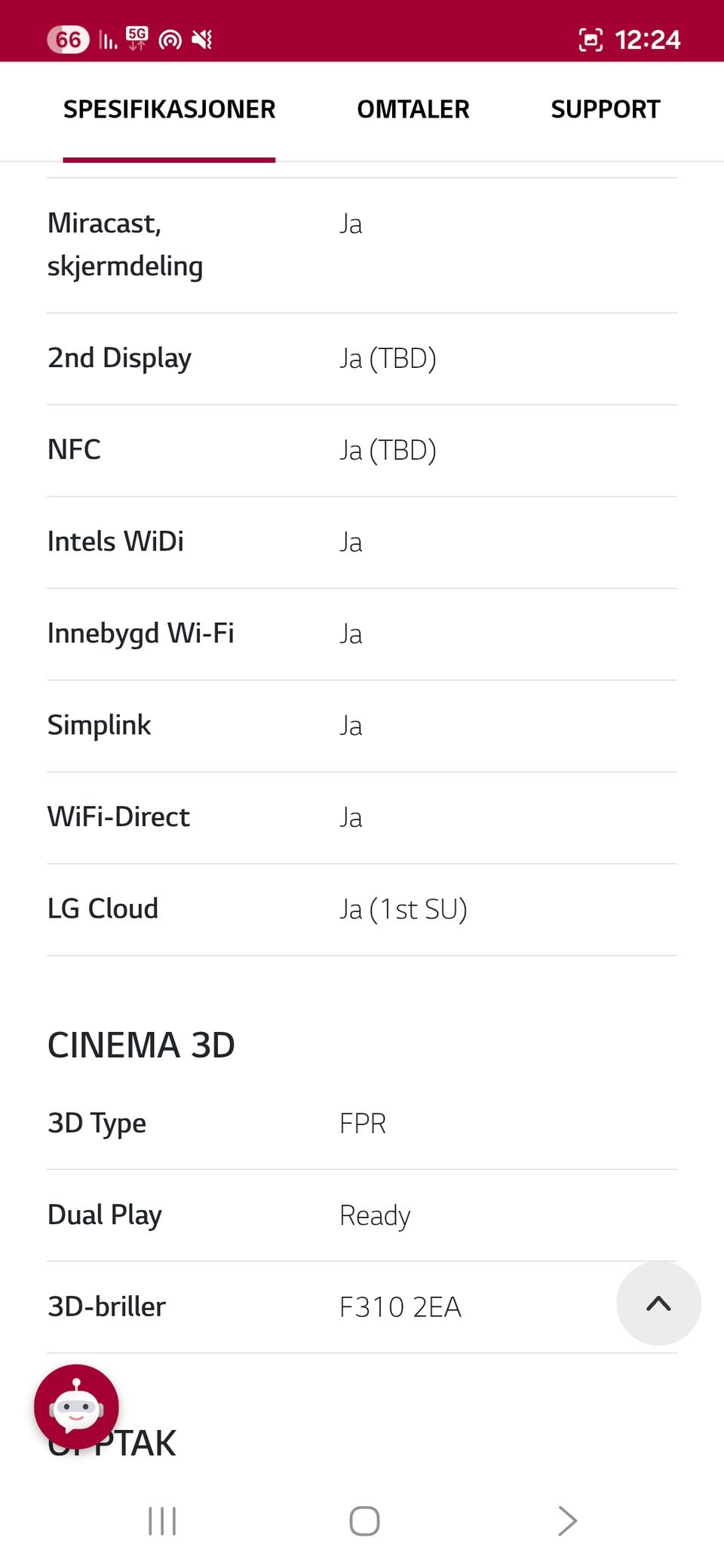
Task: Open the chatbot assistant icon
Action: point(76,1406)
